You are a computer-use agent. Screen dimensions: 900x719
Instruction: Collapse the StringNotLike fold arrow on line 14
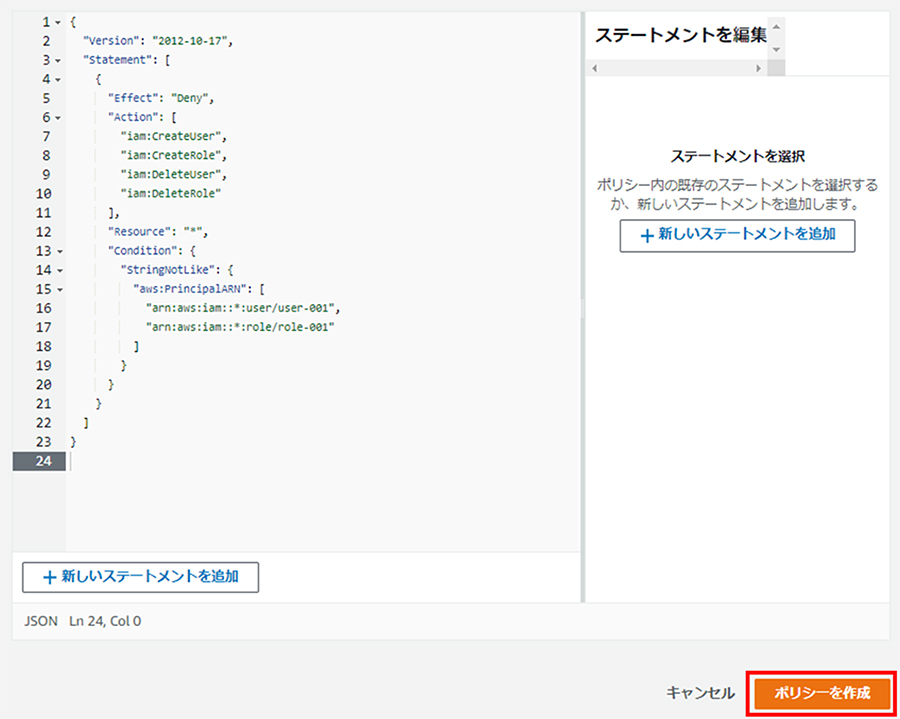[x=60, y=271]
